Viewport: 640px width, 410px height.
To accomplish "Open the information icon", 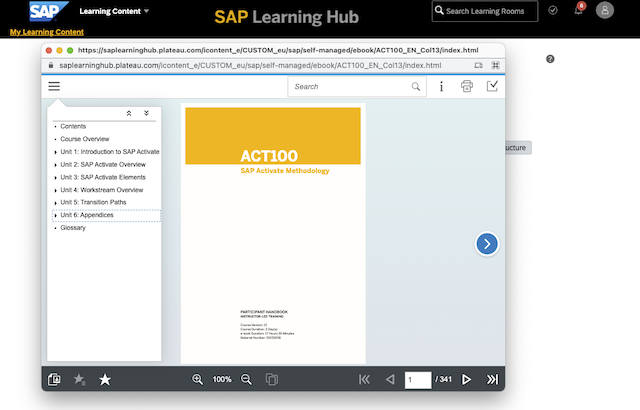I will pos(441,86).
